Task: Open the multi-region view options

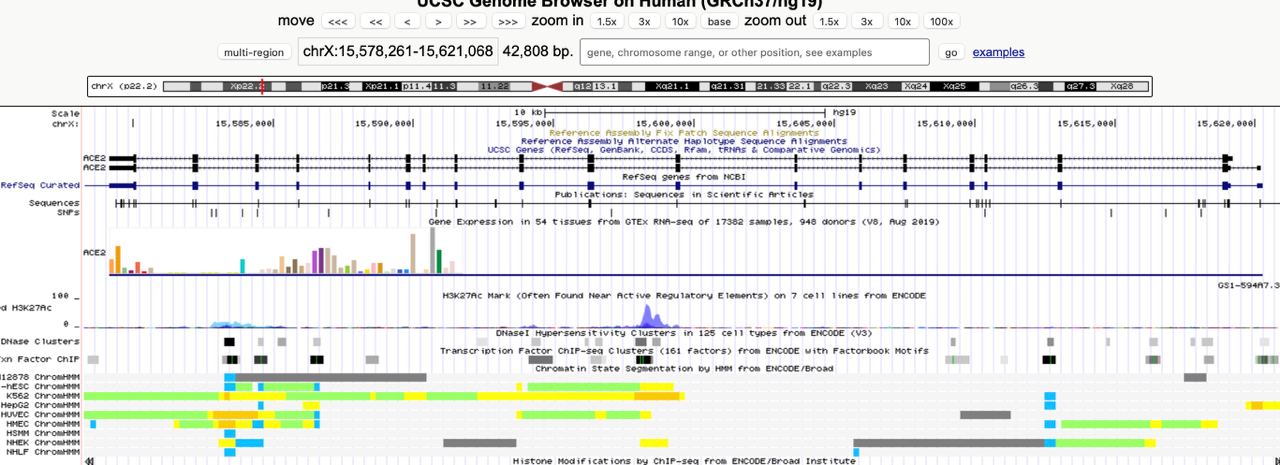Action: 253,52
